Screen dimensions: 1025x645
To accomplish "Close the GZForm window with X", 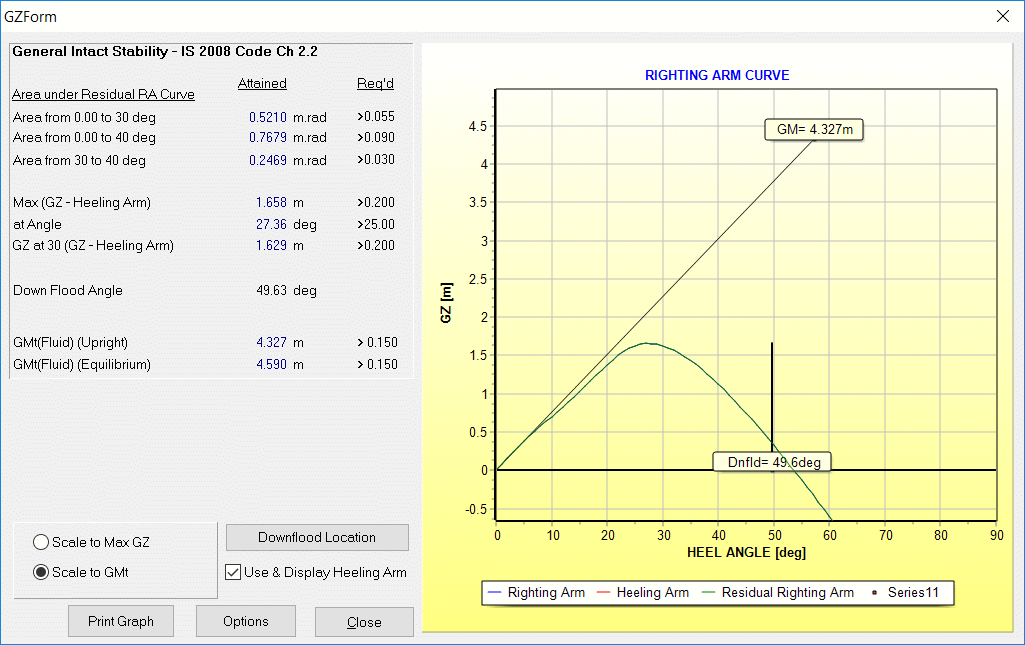I will pyautogui.click(x=1003, y=16).
